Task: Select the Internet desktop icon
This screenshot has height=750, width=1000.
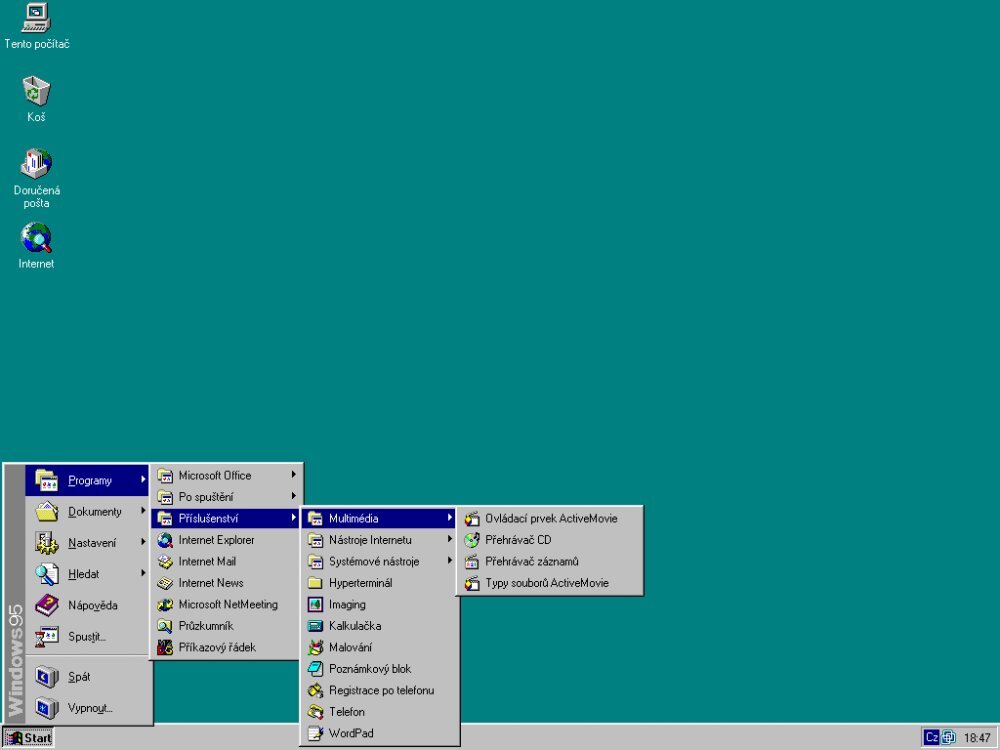Action: (36, 246)
